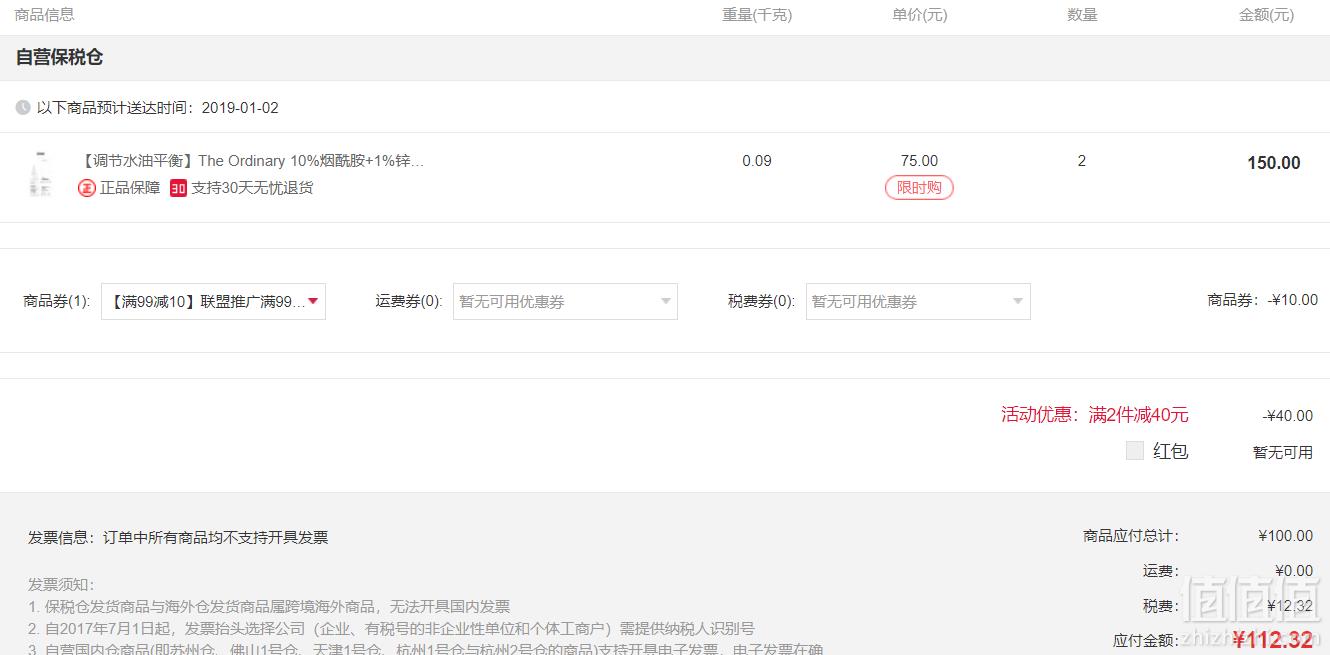Click the red arrow in 商品券 dropdown
Viewport: 1330px width, 655px height.
click(313, 301)
